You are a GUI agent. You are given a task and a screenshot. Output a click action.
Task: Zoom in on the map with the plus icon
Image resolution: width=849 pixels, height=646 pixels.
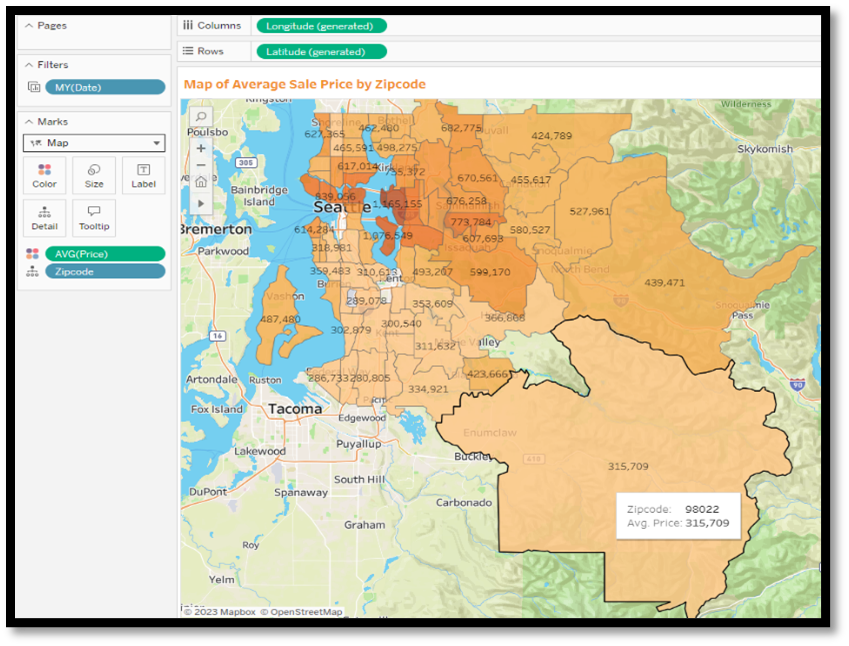click(x=201, y=148)
